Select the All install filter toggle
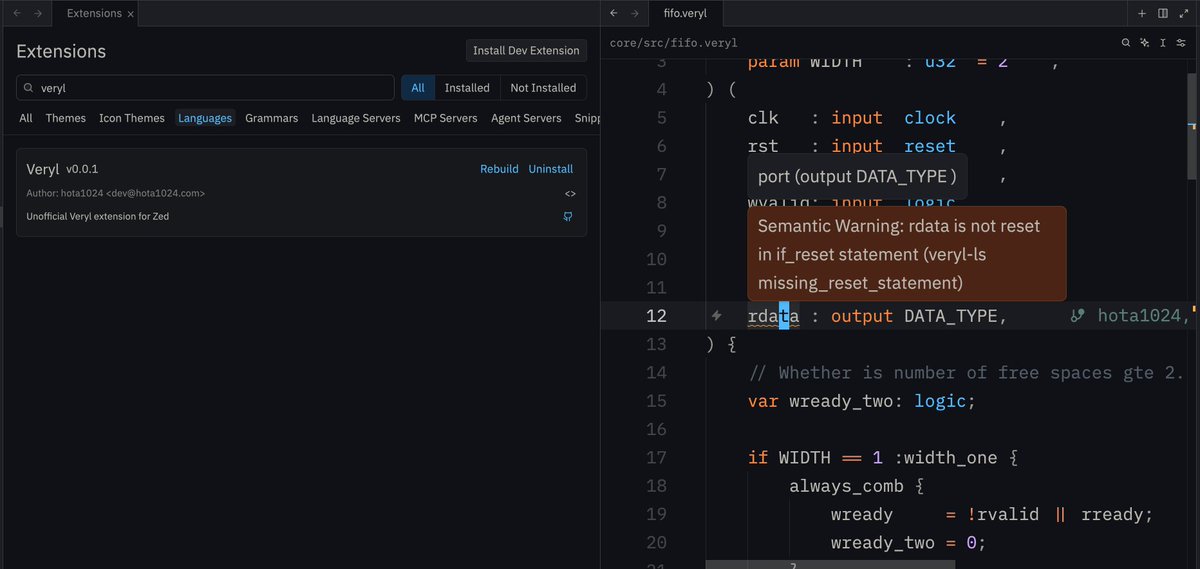The width and height of the screenshot is (1200, 569). (418, 88)
